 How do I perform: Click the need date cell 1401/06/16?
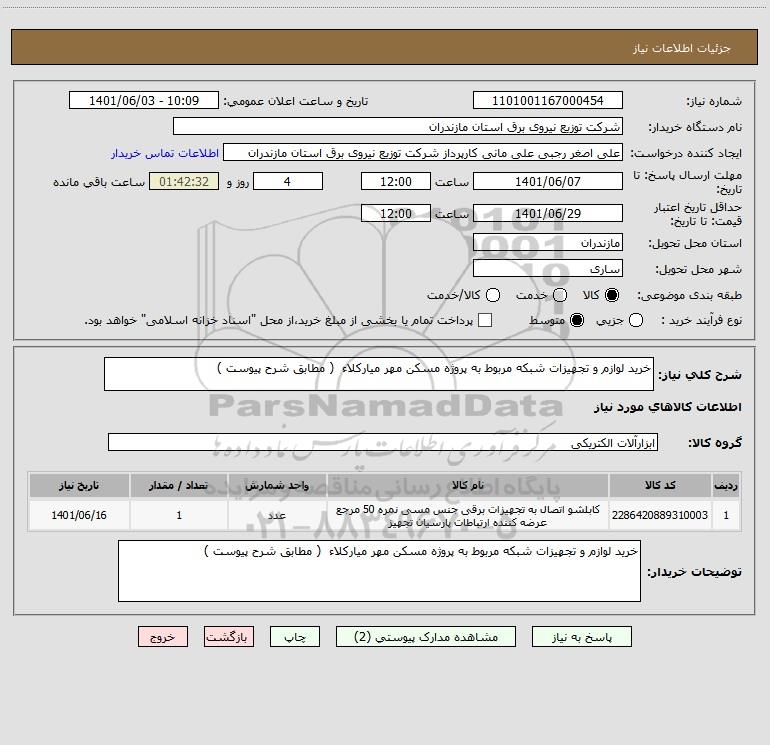[x=79, y=515]
